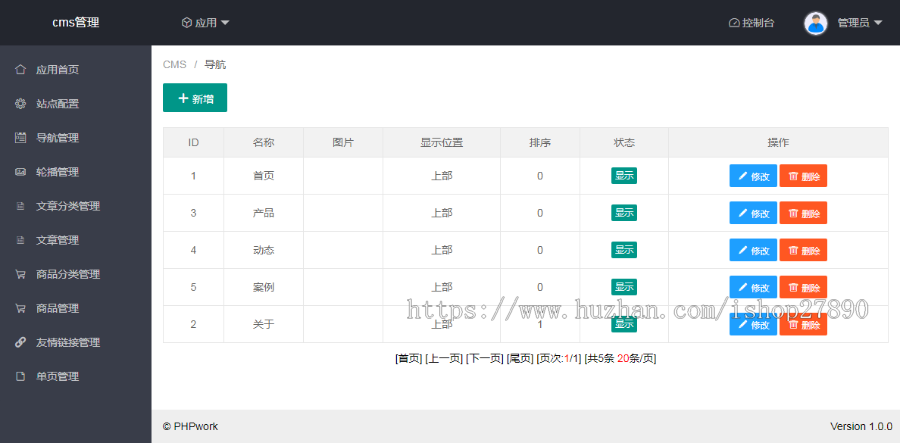Click 修改 for the 动态 row
This screenshot has height=443, width=900.
click(x=753, y=250)
